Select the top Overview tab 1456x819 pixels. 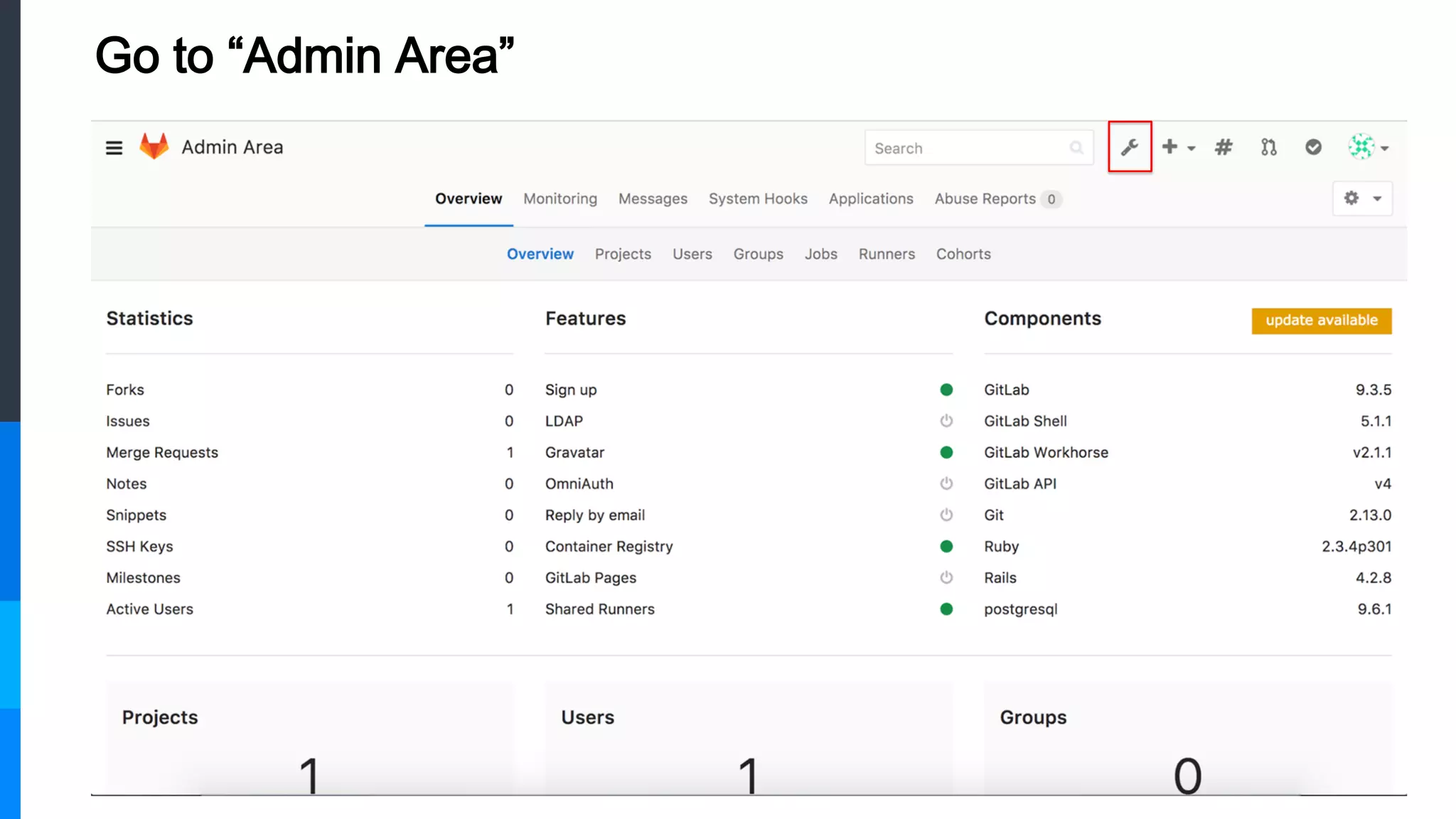tap(469, 199)
